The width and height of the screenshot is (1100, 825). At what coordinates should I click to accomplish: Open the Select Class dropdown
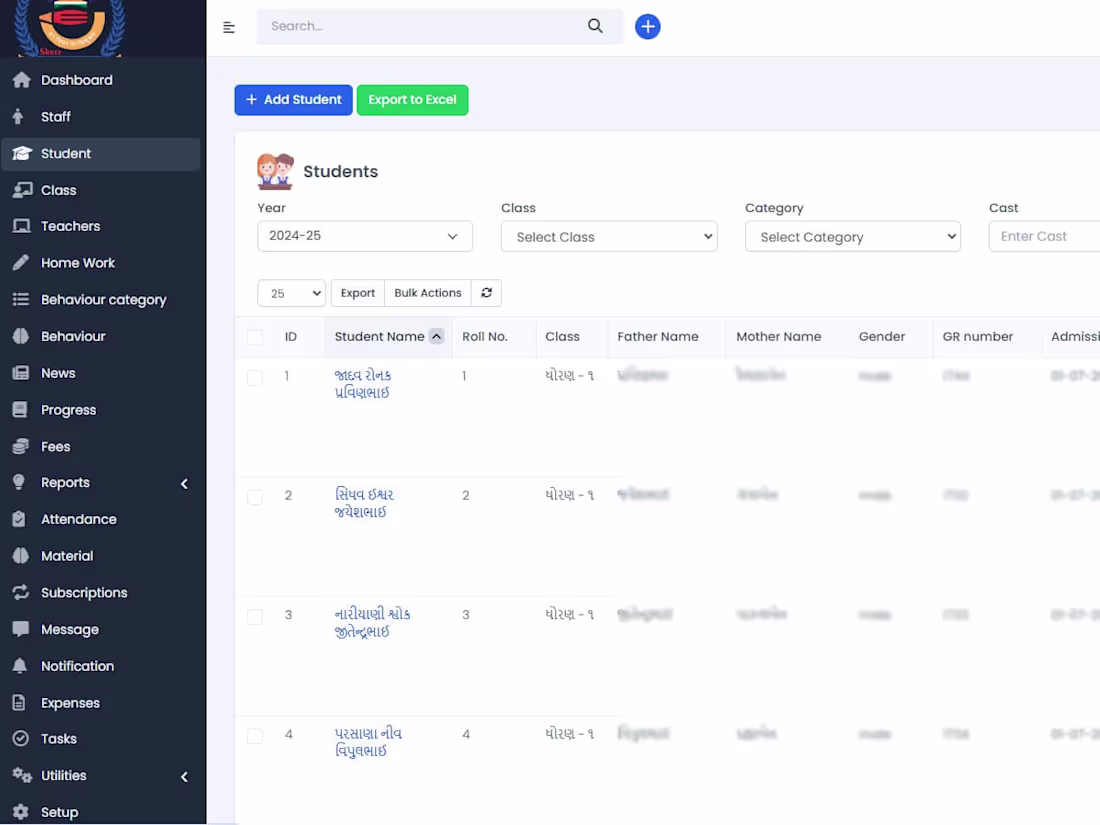pyautogui.click(x=609, y=237)
